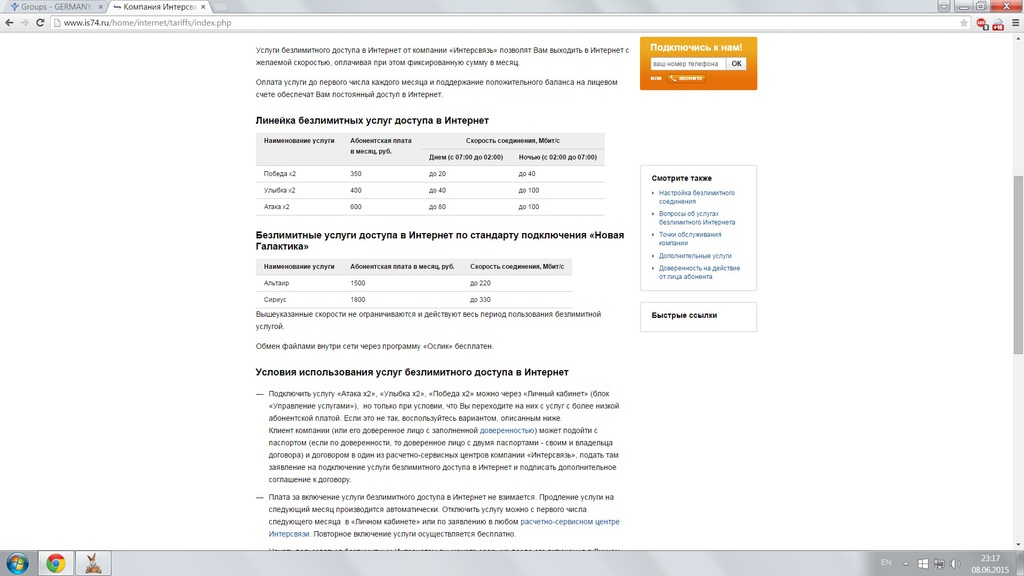This screenshot has width=1024, height=576.
Task: Click the 'доверенностью' hyperlink in the text
Action: [x=507, y=430]
